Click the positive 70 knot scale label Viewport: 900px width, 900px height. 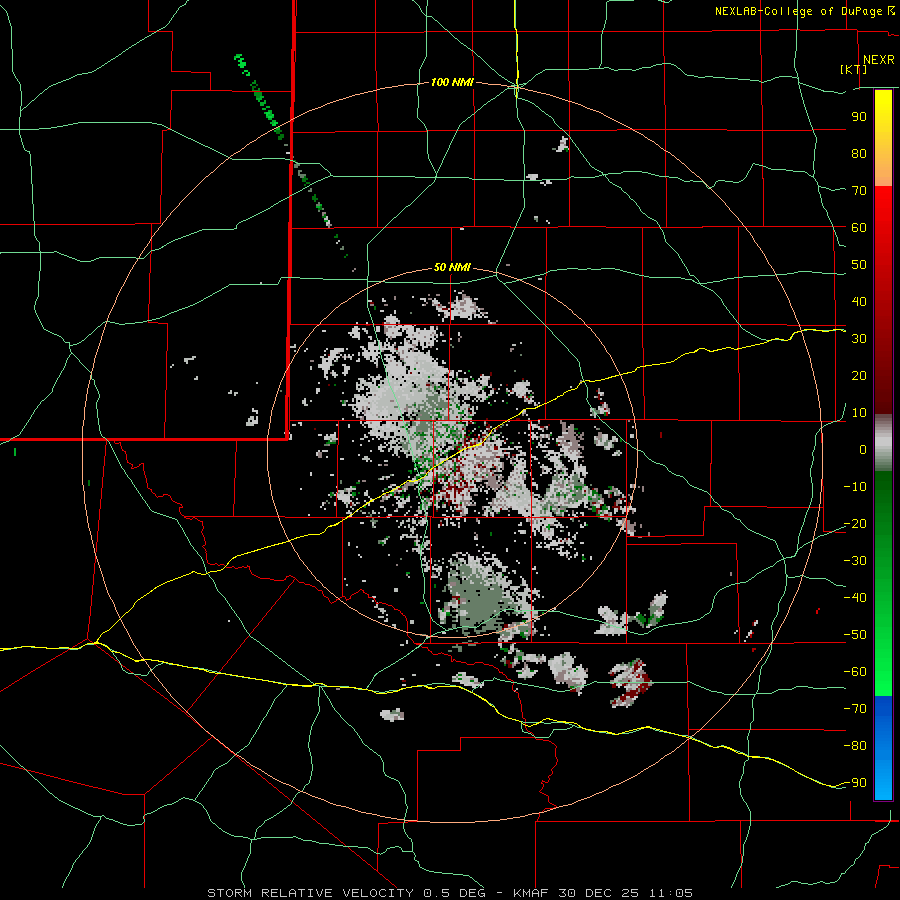[x=859, y=191]
